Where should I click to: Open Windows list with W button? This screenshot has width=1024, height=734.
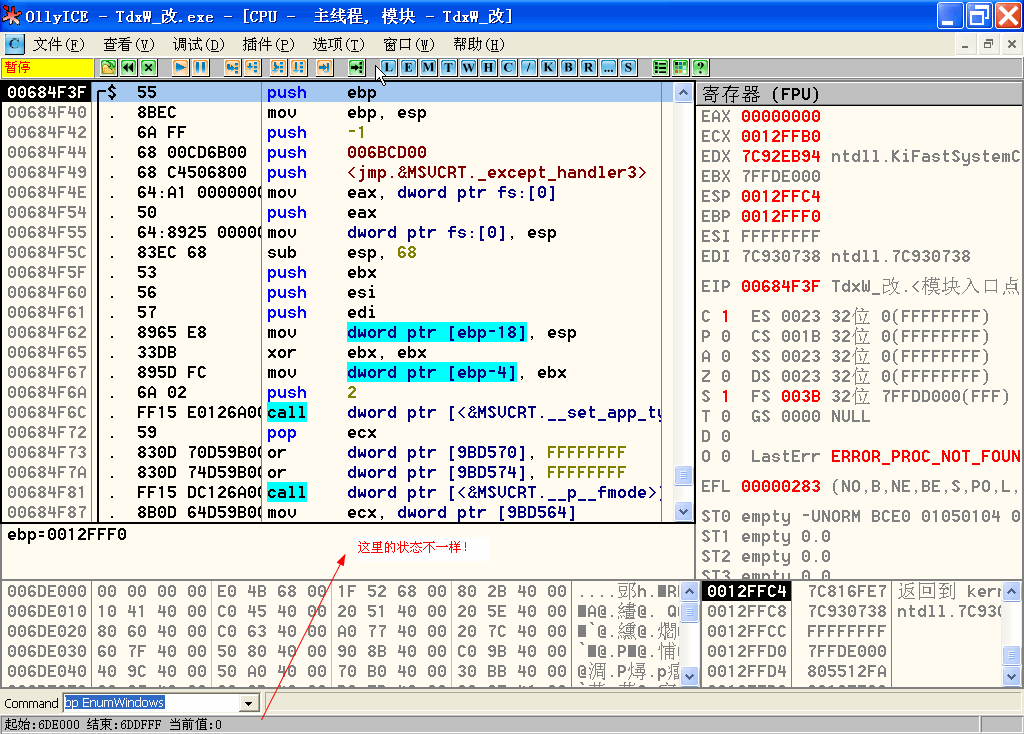468,67
